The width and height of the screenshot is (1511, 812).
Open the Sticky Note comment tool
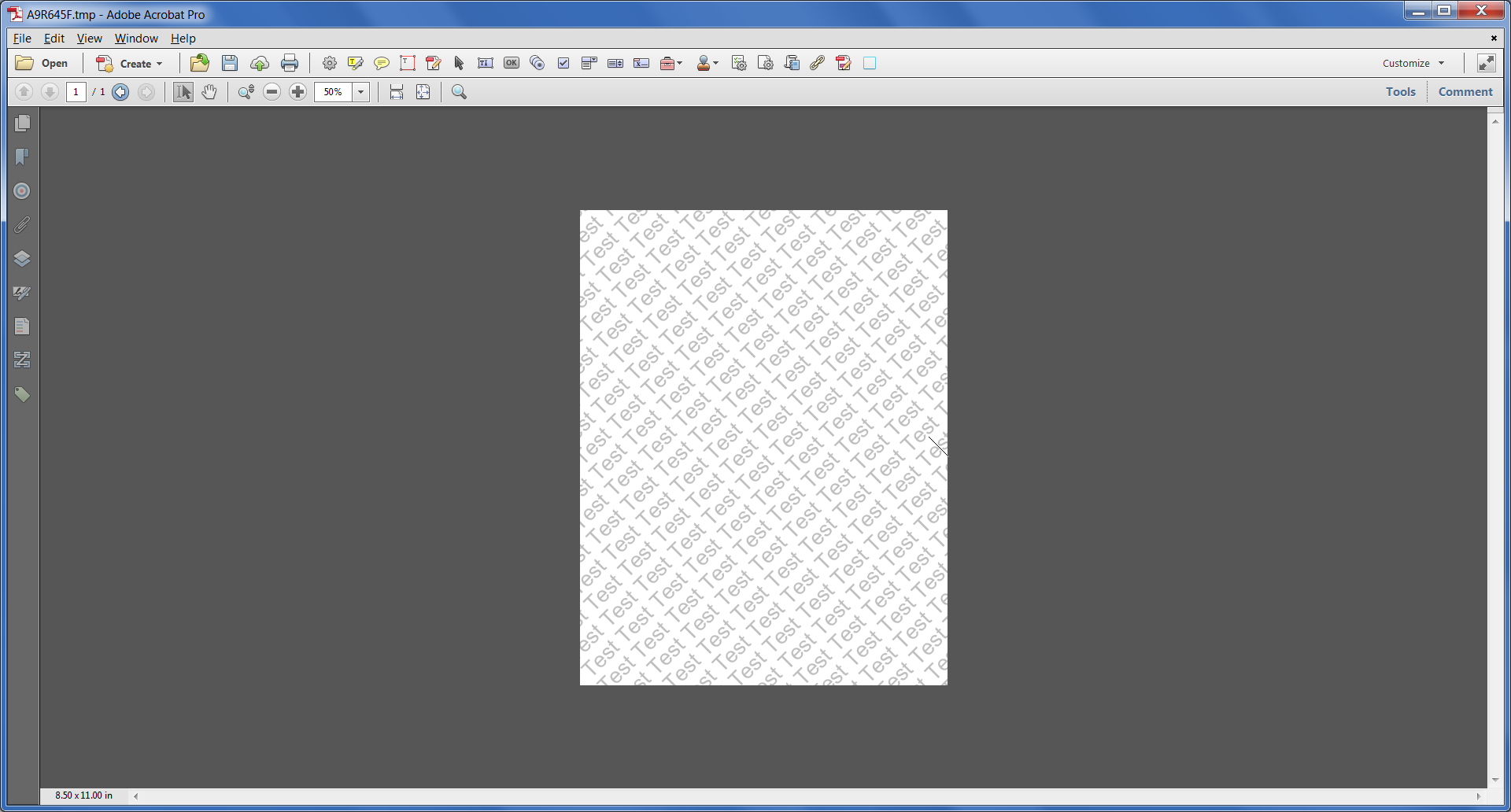coord(381,63)
